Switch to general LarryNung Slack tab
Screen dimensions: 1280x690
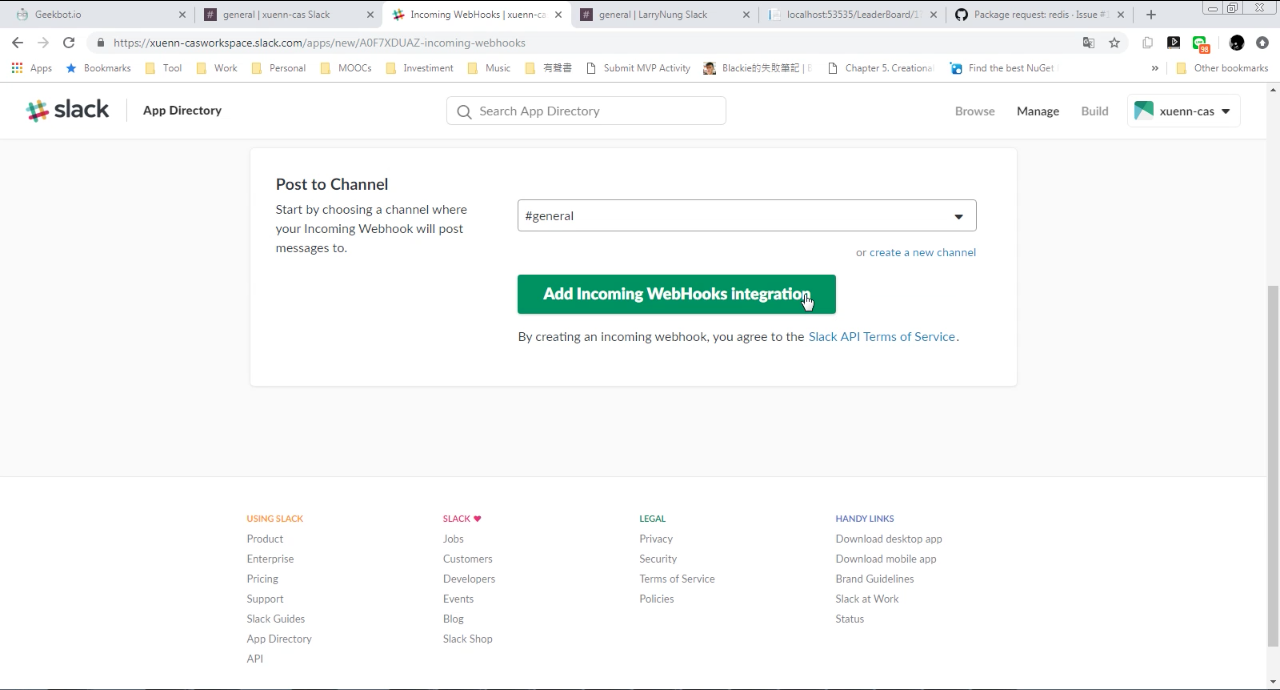pyautogui.click(x=662, y=15)
